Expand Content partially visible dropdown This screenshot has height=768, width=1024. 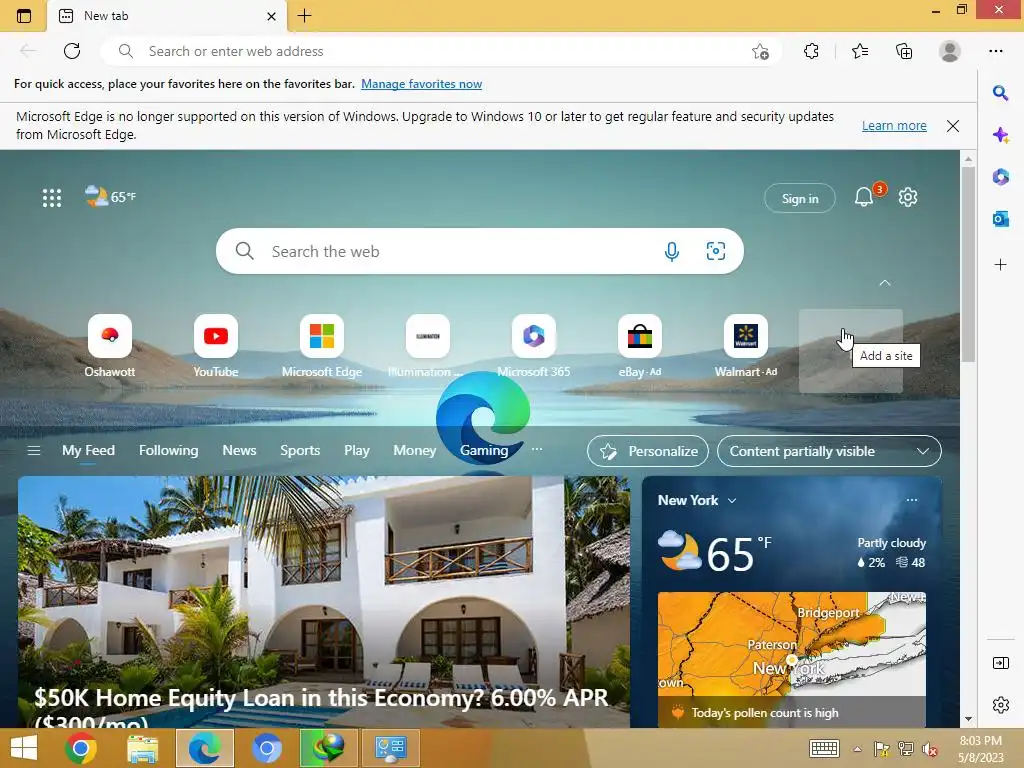(829, 451)
